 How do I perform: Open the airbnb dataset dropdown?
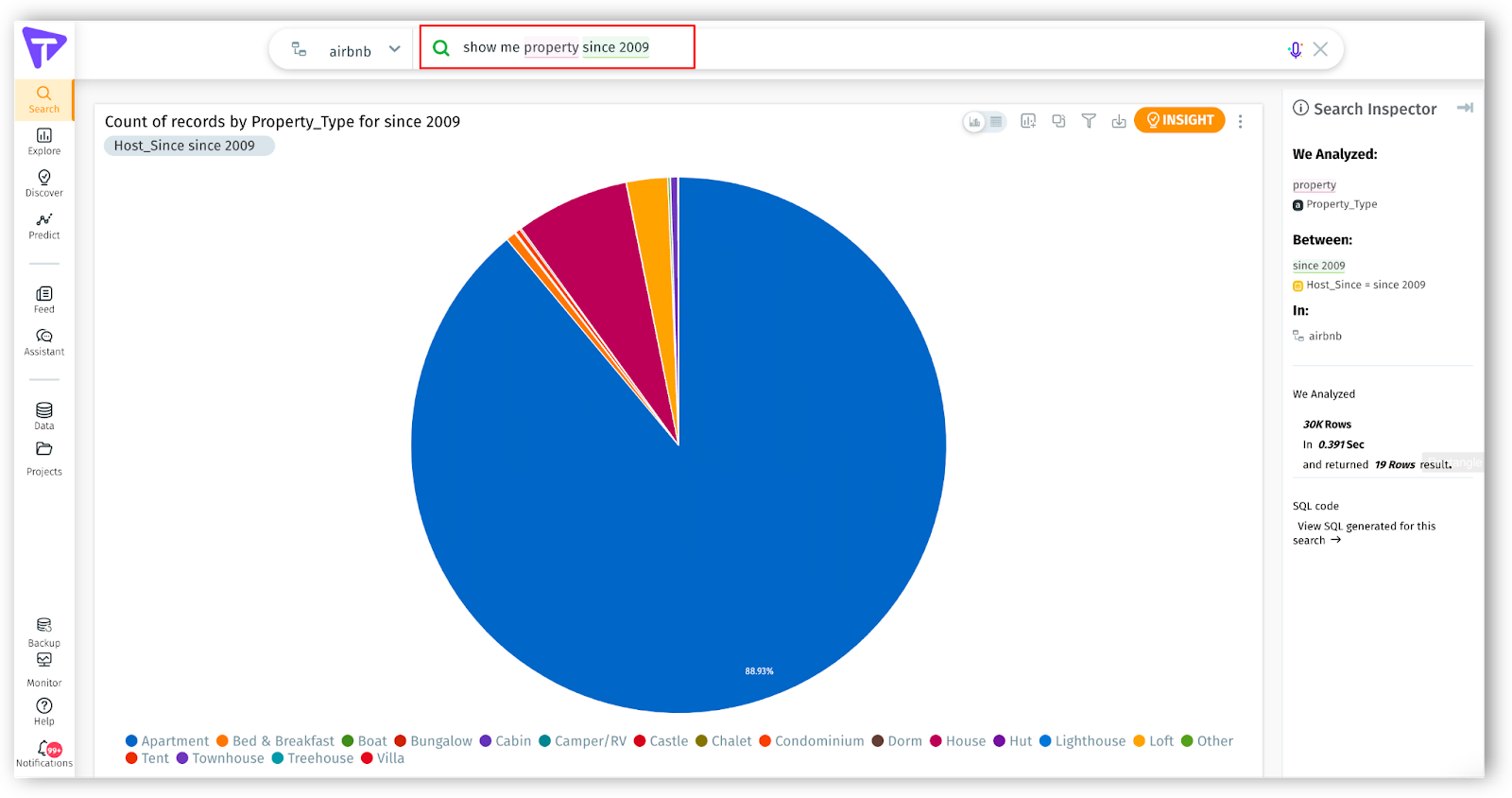[x=348, y=49]
